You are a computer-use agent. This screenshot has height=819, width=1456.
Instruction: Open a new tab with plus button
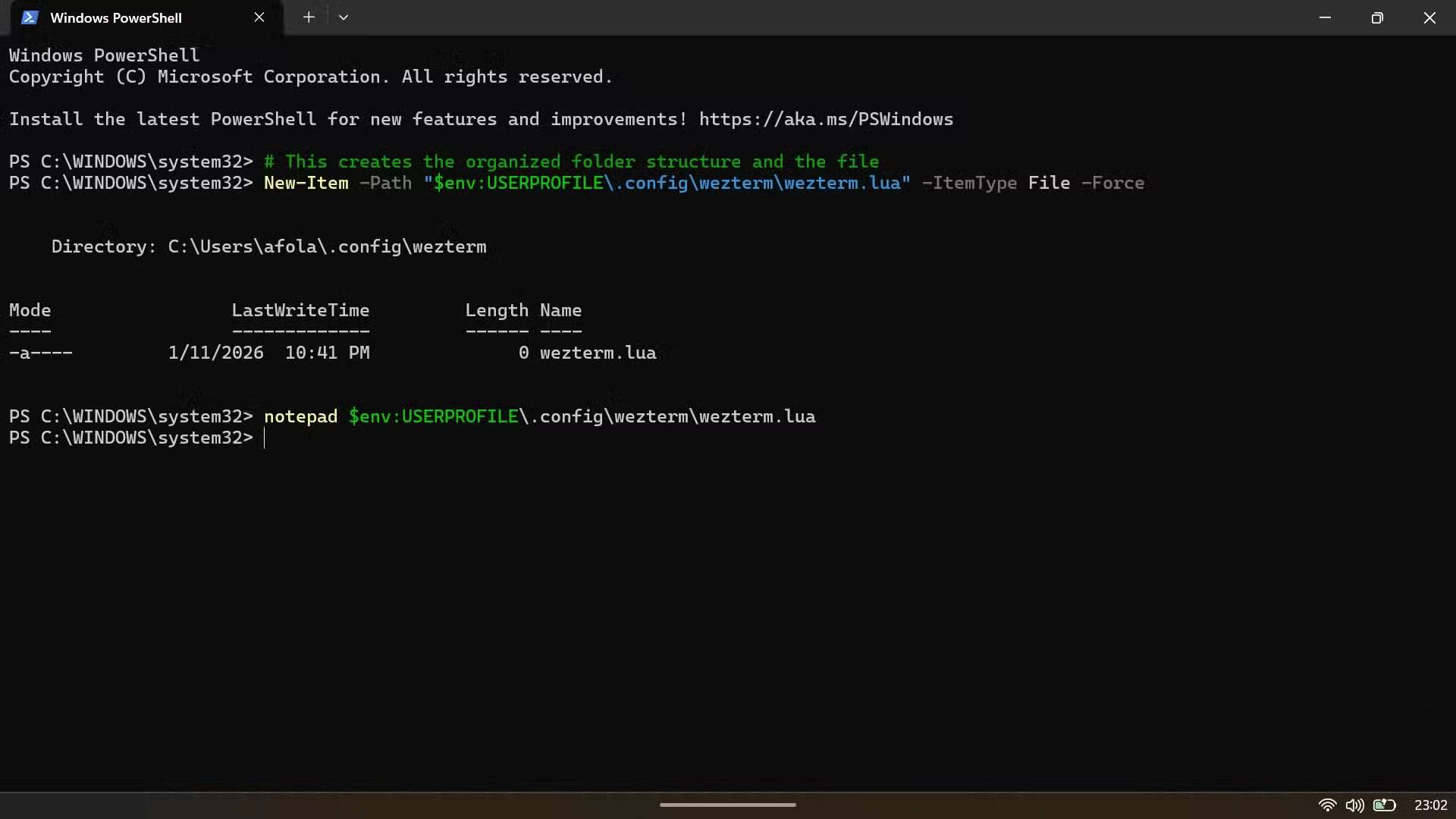click(x=309, y=17)
